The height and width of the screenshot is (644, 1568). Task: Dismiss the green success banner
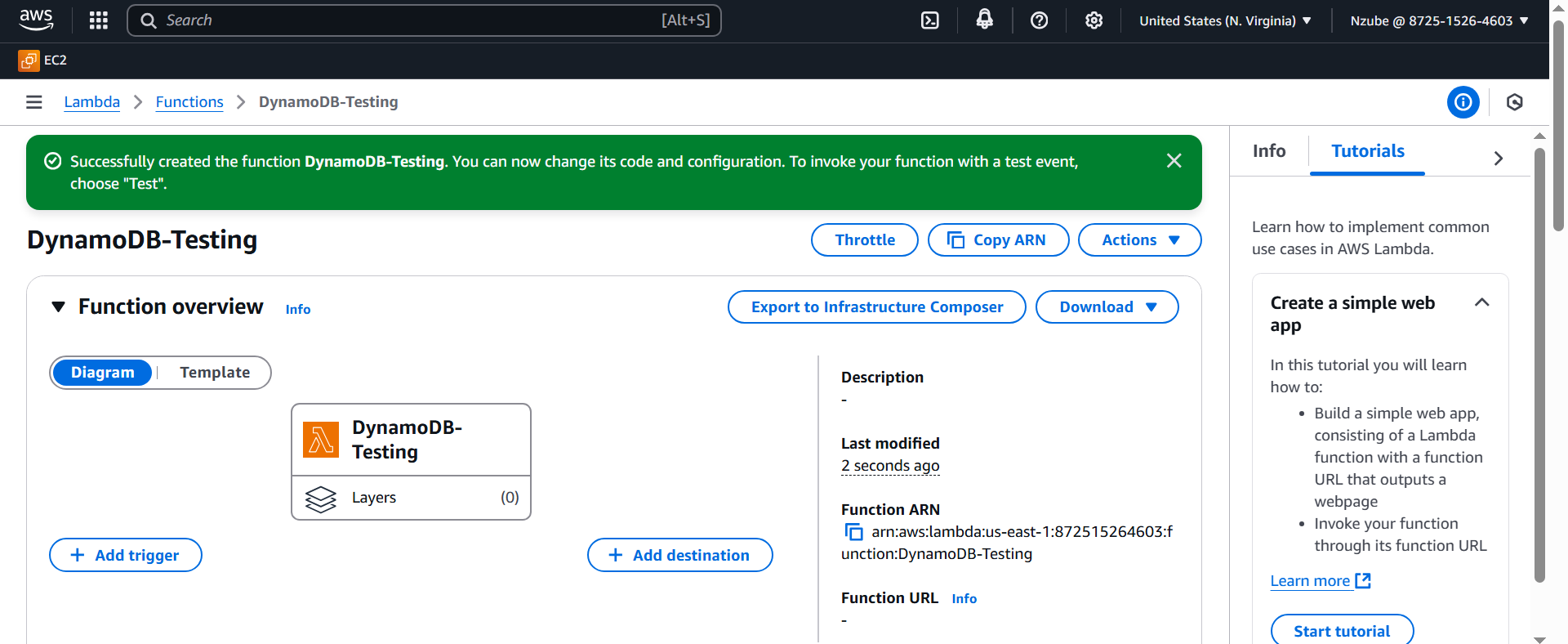click(x=1174, y=161)
